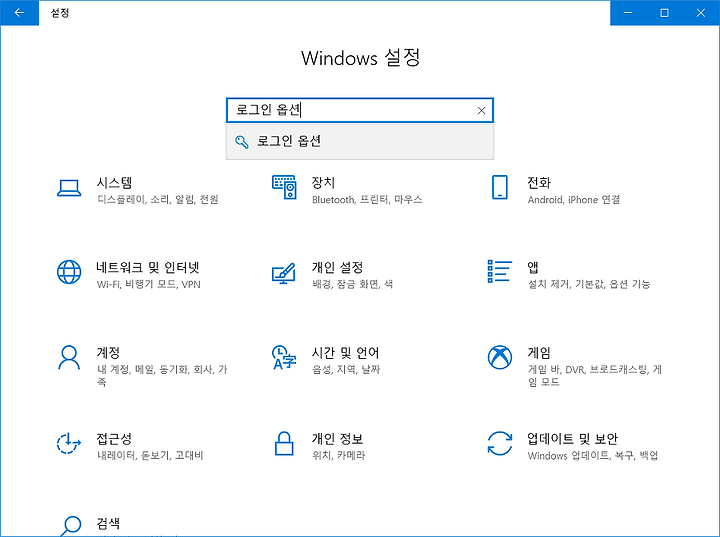The width and height of the screenshot is (720, 537).
Task: Click the 시간 및 언어 clock icon
Action: 284,357
